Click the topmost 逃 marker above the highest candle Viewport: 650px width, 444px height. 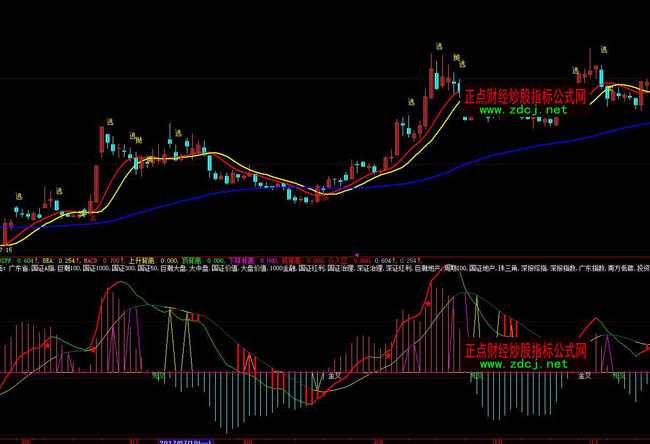[x=438, y=47]
